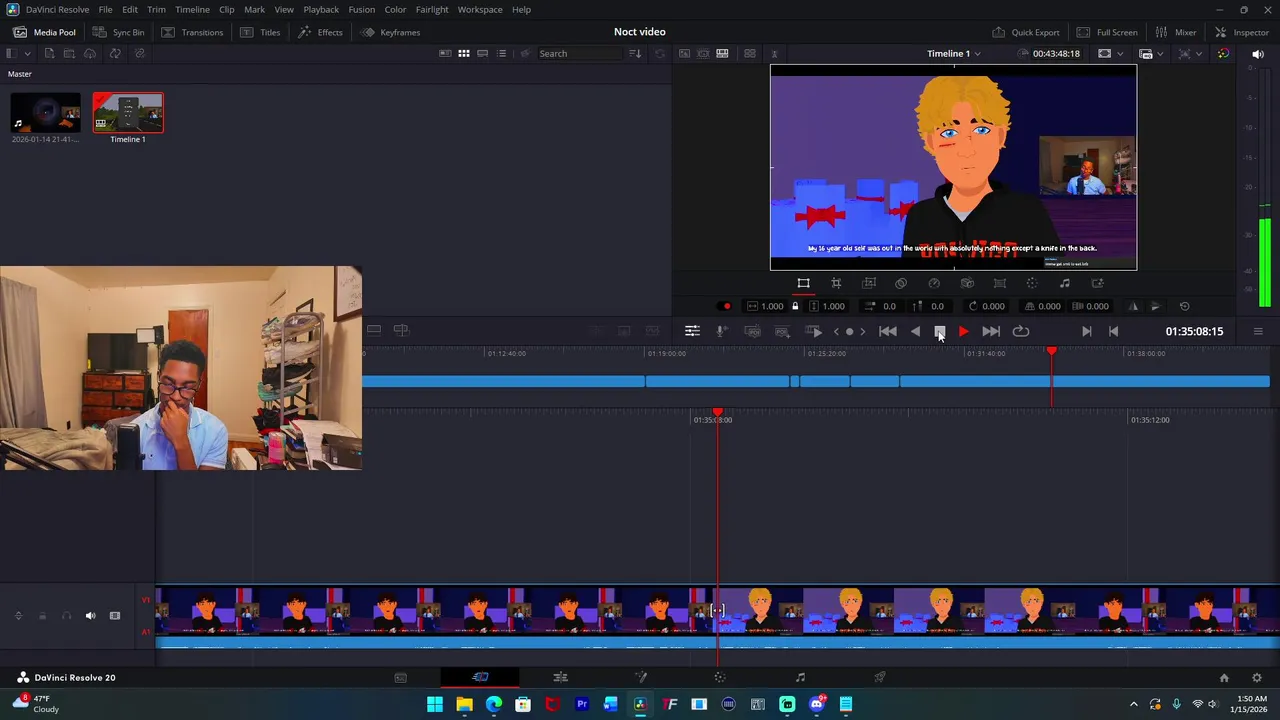Open the Project Manager home icon
1280x720 pixels.
coord(1224,677)
